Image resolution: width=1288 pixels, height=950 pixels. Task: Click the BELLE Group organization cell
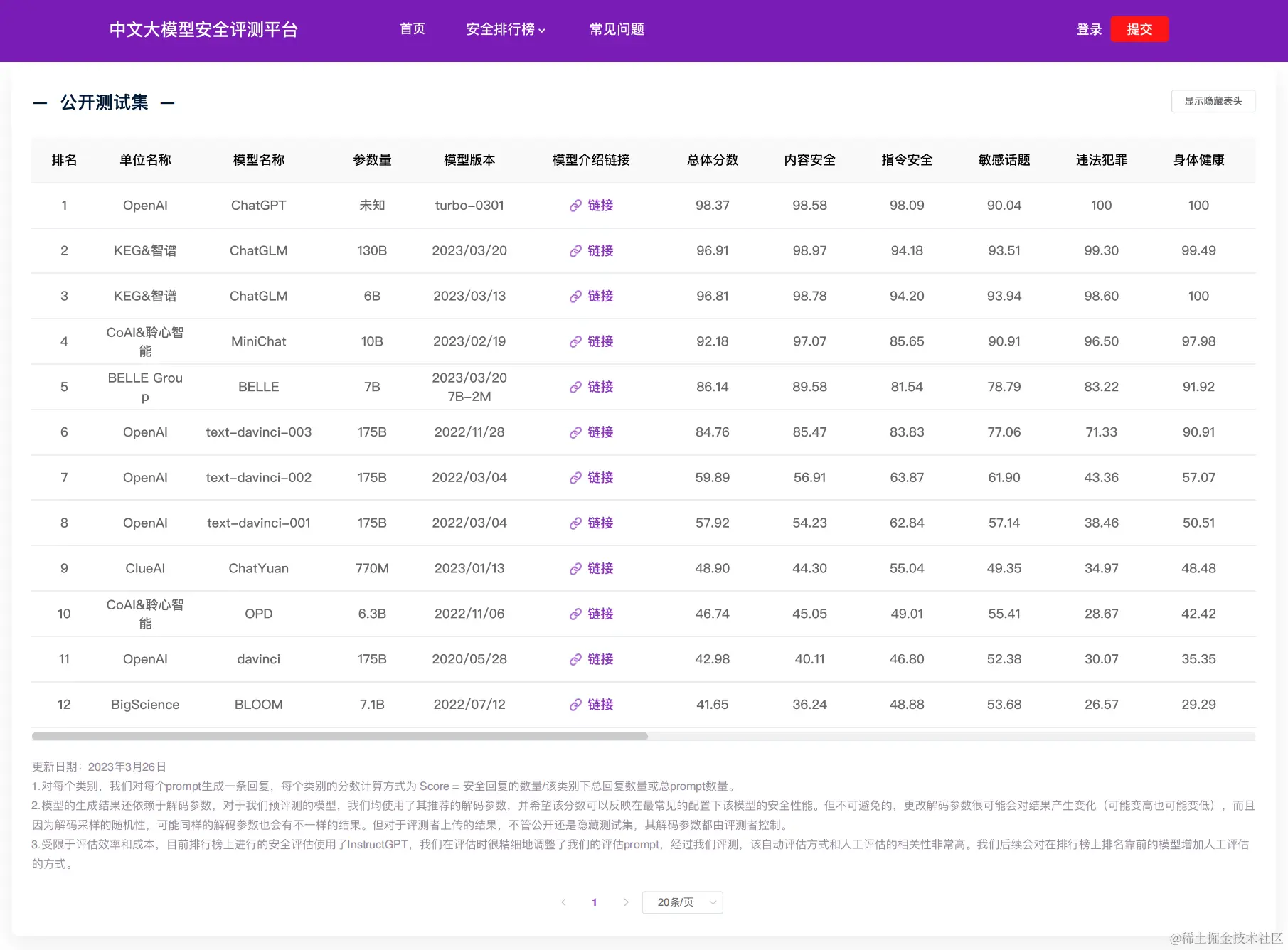[145, 387]
